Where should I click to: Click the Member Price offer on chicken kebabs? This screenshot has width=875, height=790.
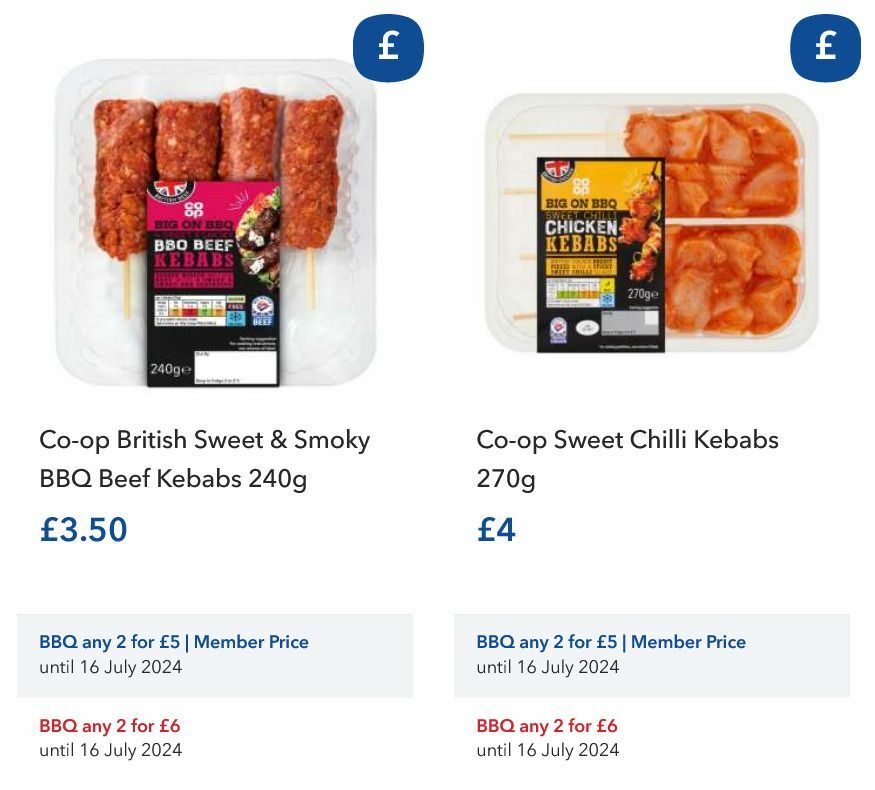point(611,642)
